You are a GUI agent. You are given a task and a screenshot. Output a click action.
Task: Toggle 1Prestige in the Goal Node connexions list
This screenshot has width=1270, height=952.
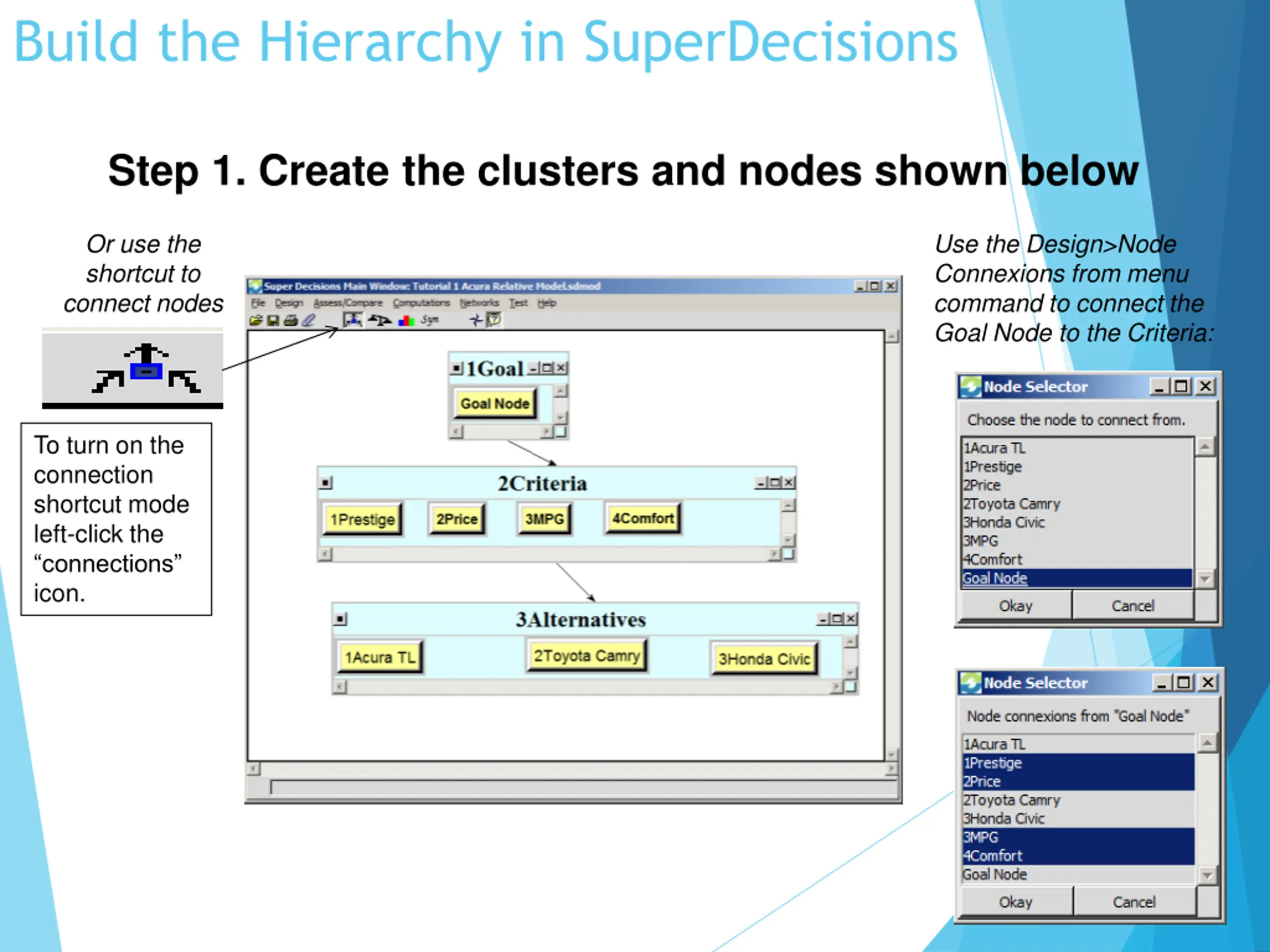1078,763
